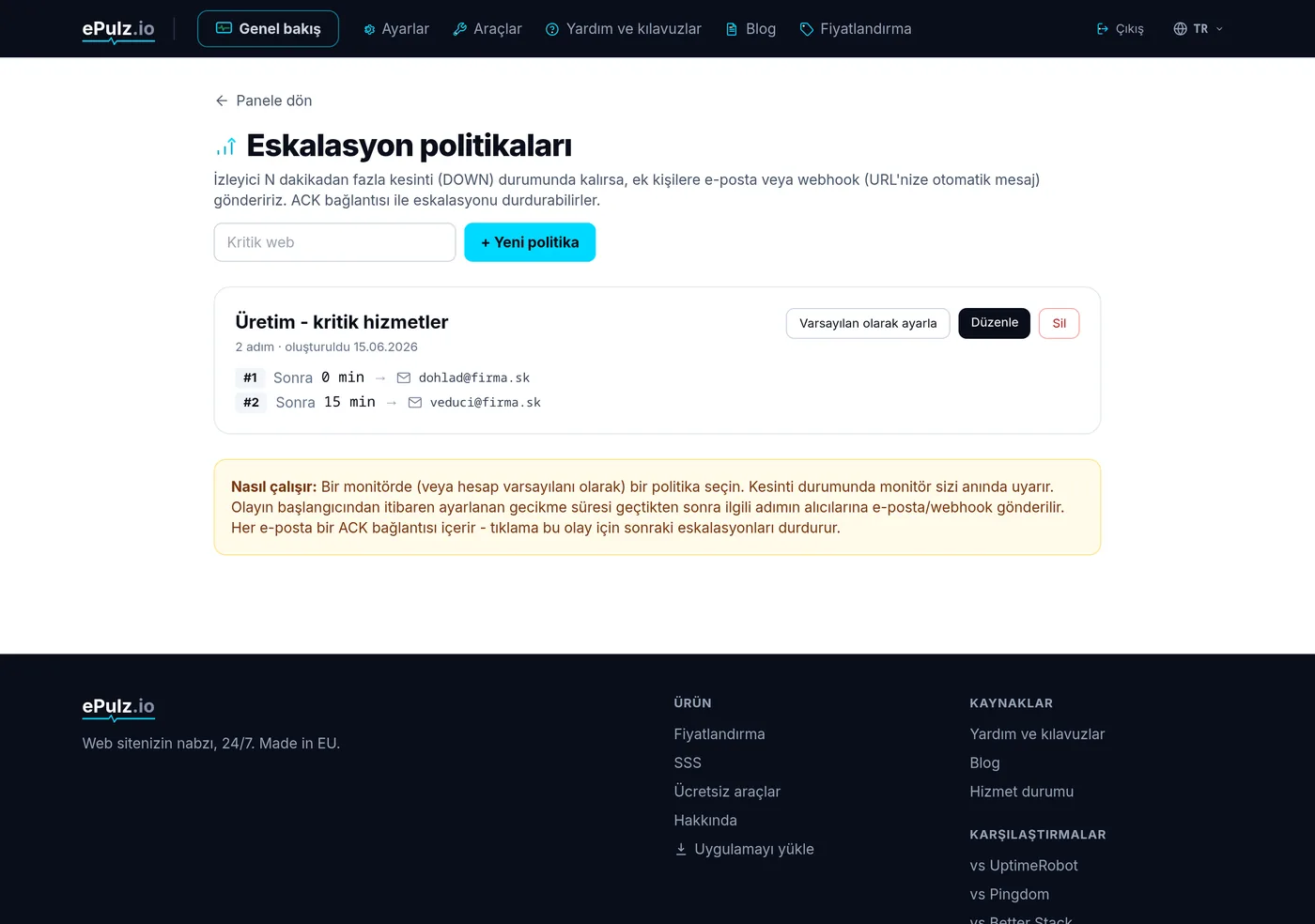Click the monitor icon in Genel bakış
The image size is (1315, 924).
pyautogui.click(x=224, y=28)
